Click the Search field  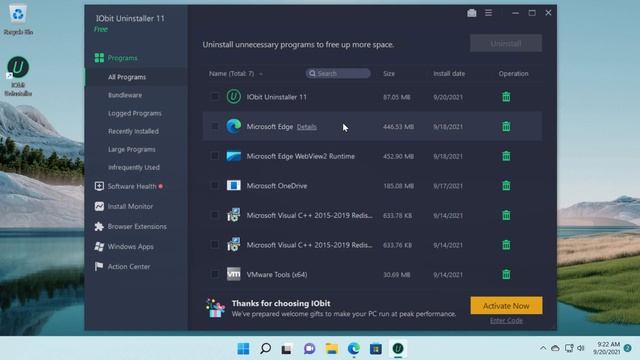[x=338, y=73]
